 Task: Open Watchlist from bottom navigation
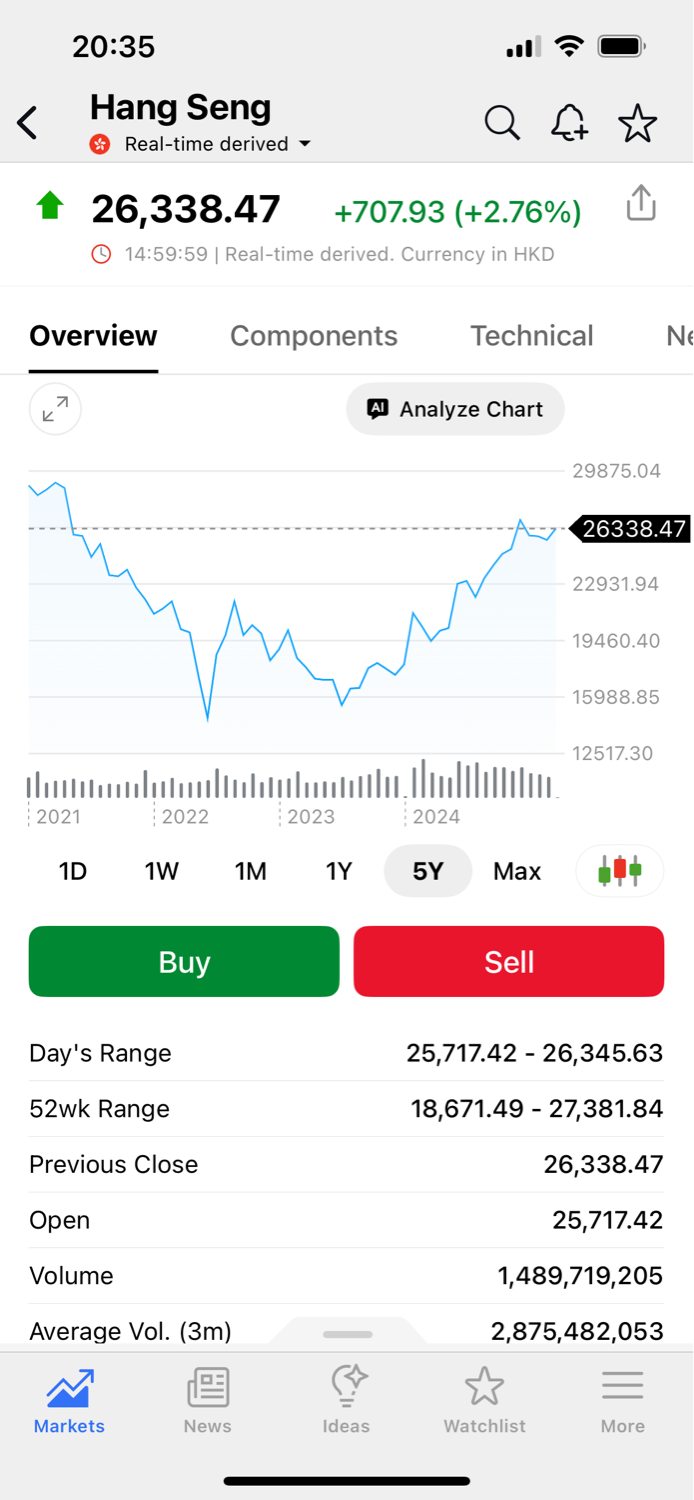tap(484, 1400)
